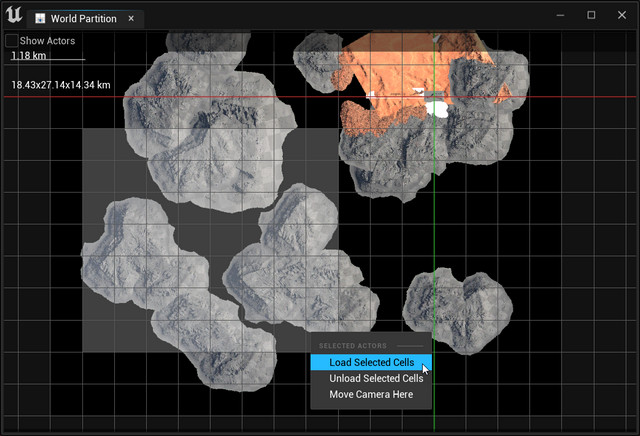
Task: Click the Unreal Engine logo icon
Action: coord(13,15)
